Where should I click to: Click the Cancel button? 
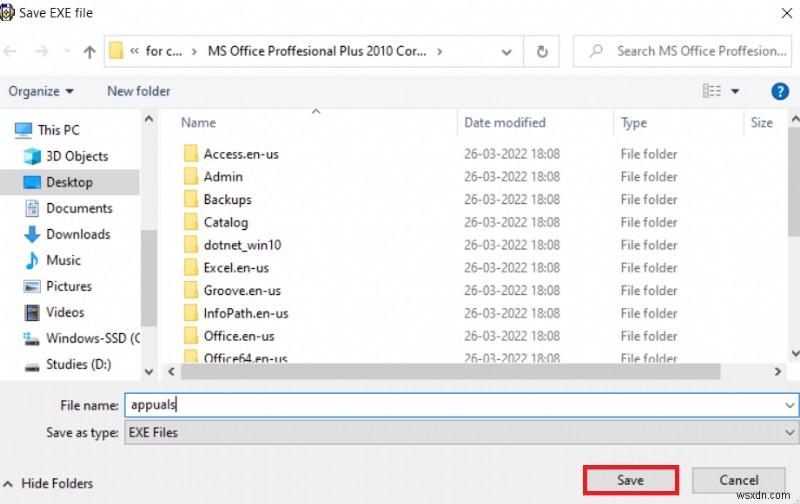click(738, 480)
